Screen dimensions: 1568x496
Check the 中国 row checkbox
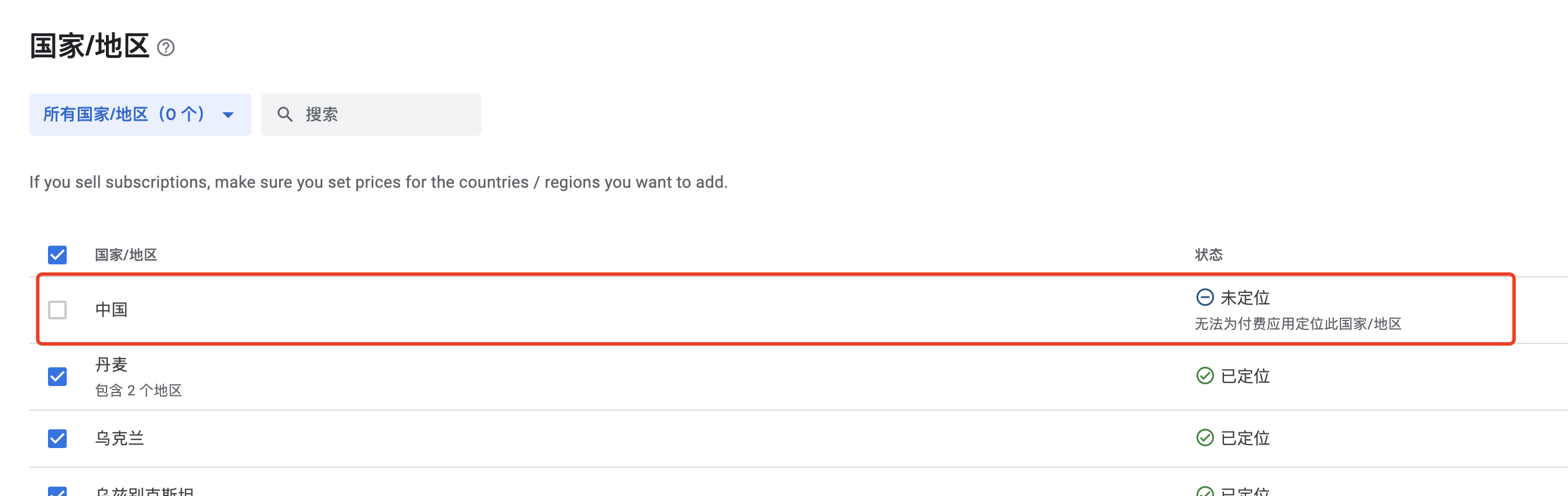pos(57,310)
